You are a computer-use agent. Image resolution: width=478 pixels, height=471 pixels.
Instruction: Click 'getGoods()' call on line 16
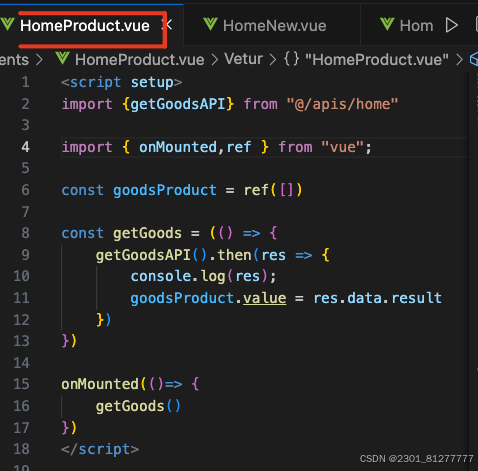[138, 406]
